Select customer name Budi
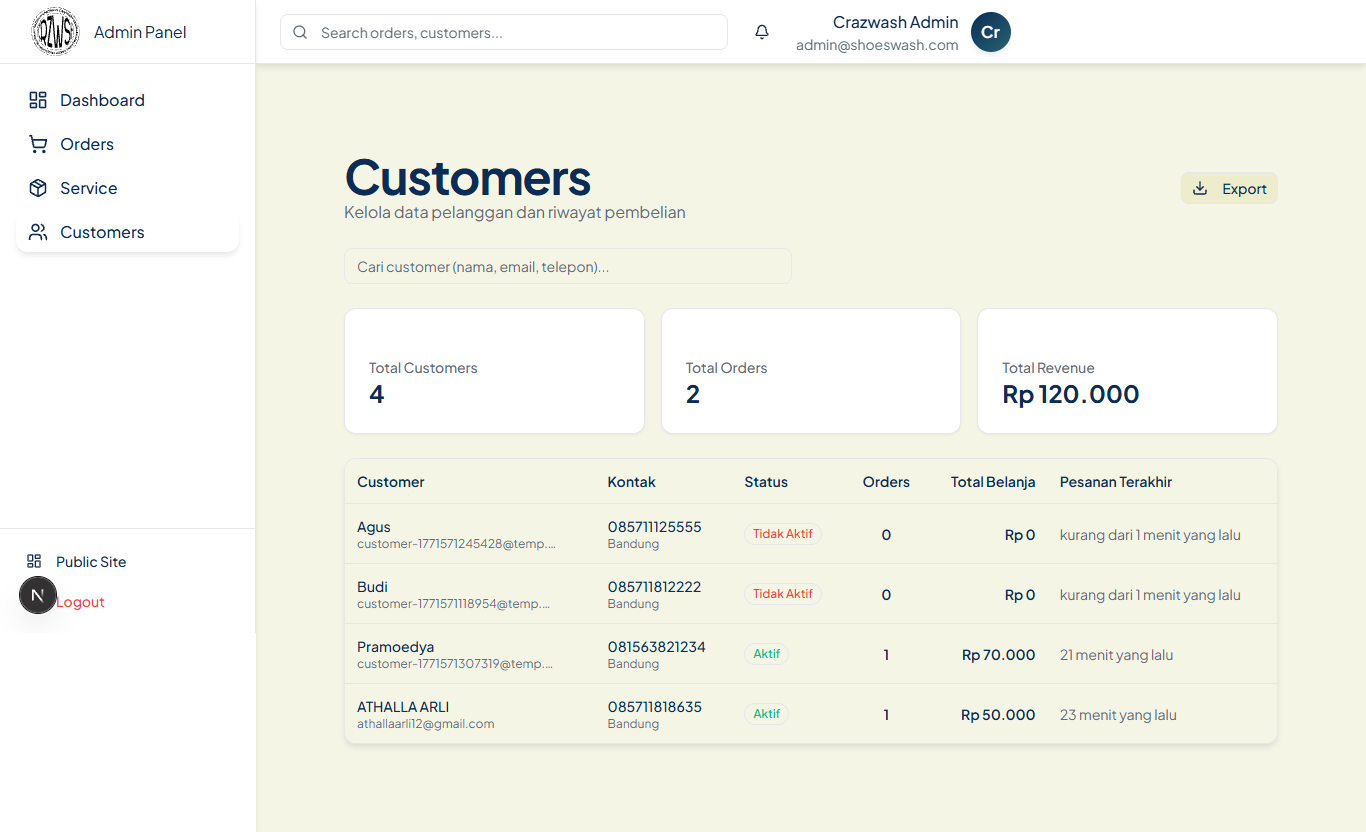This screenshot has height=832, width=1366. [x=372, y=587]
